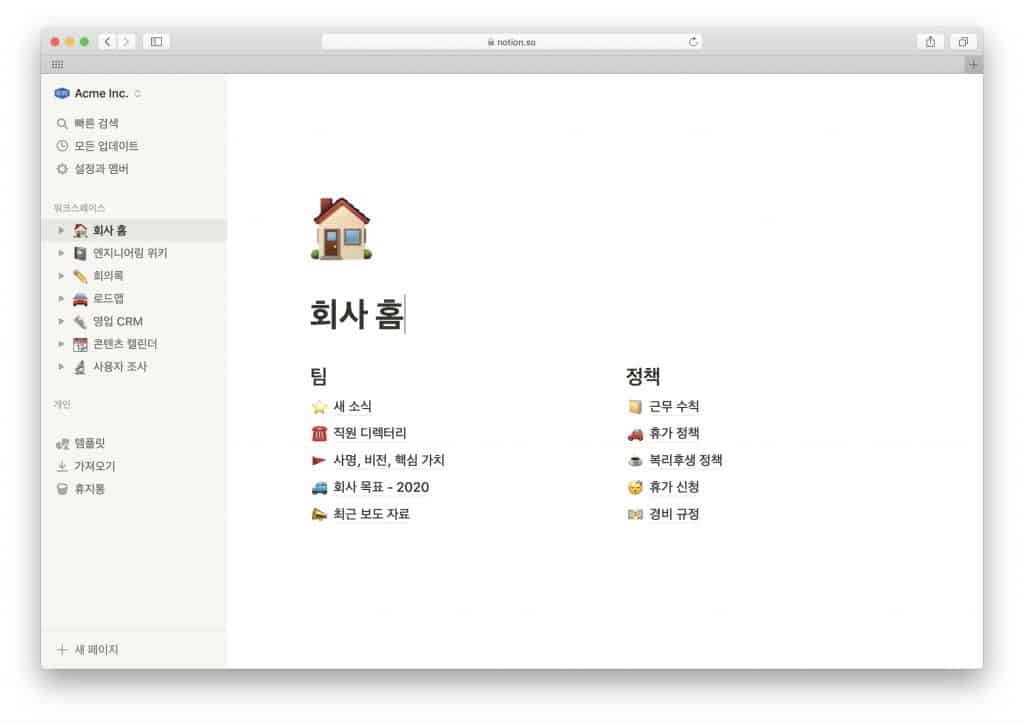This screenshot has width=1024, height=723.
Task: Open 직원 디렉터리 page link
Action: [x=369, y=433]
